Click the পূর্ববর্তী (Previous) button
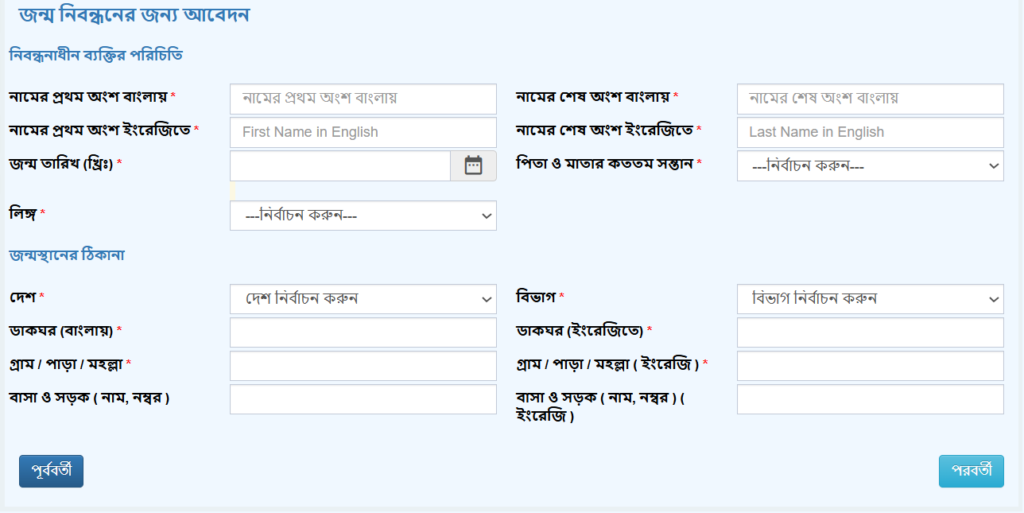Viewport: 1024px width, 513px height. click(51, 471)
